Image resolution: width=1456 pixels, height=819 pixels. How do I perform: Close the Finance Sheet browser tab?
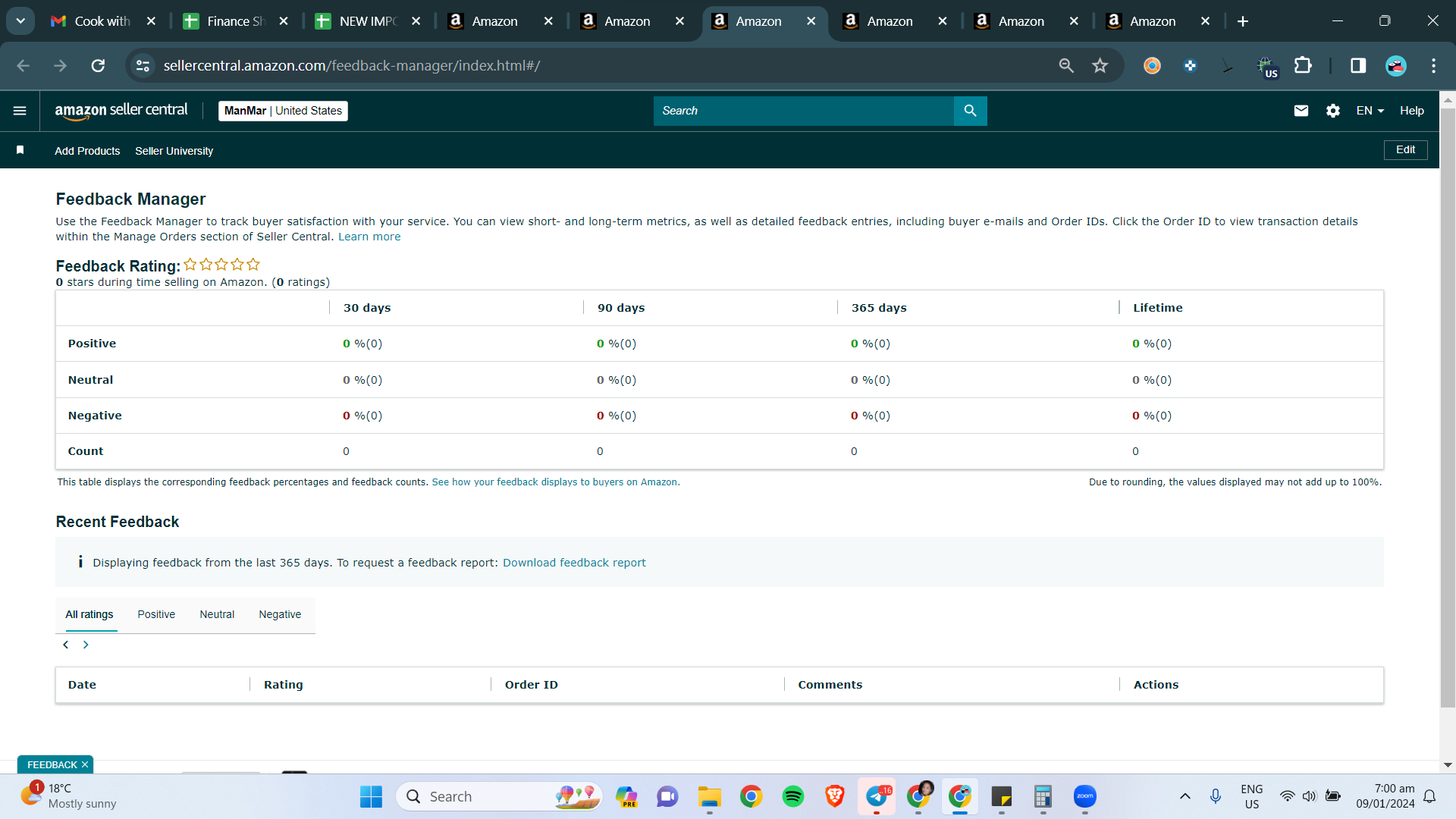(x=284, y=21)
